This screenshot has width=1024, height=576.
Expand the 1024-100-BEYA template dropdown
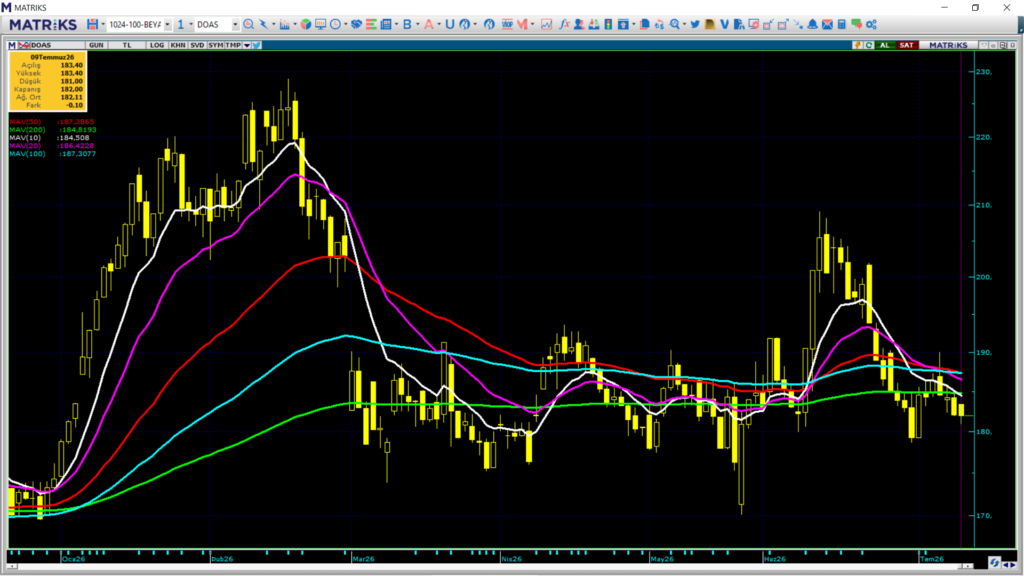167,24
